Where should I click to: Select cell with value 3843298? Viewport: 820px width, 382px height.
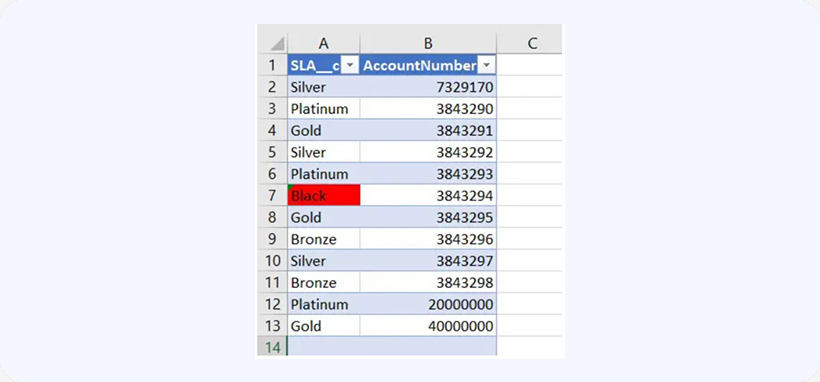pos(428,282)
